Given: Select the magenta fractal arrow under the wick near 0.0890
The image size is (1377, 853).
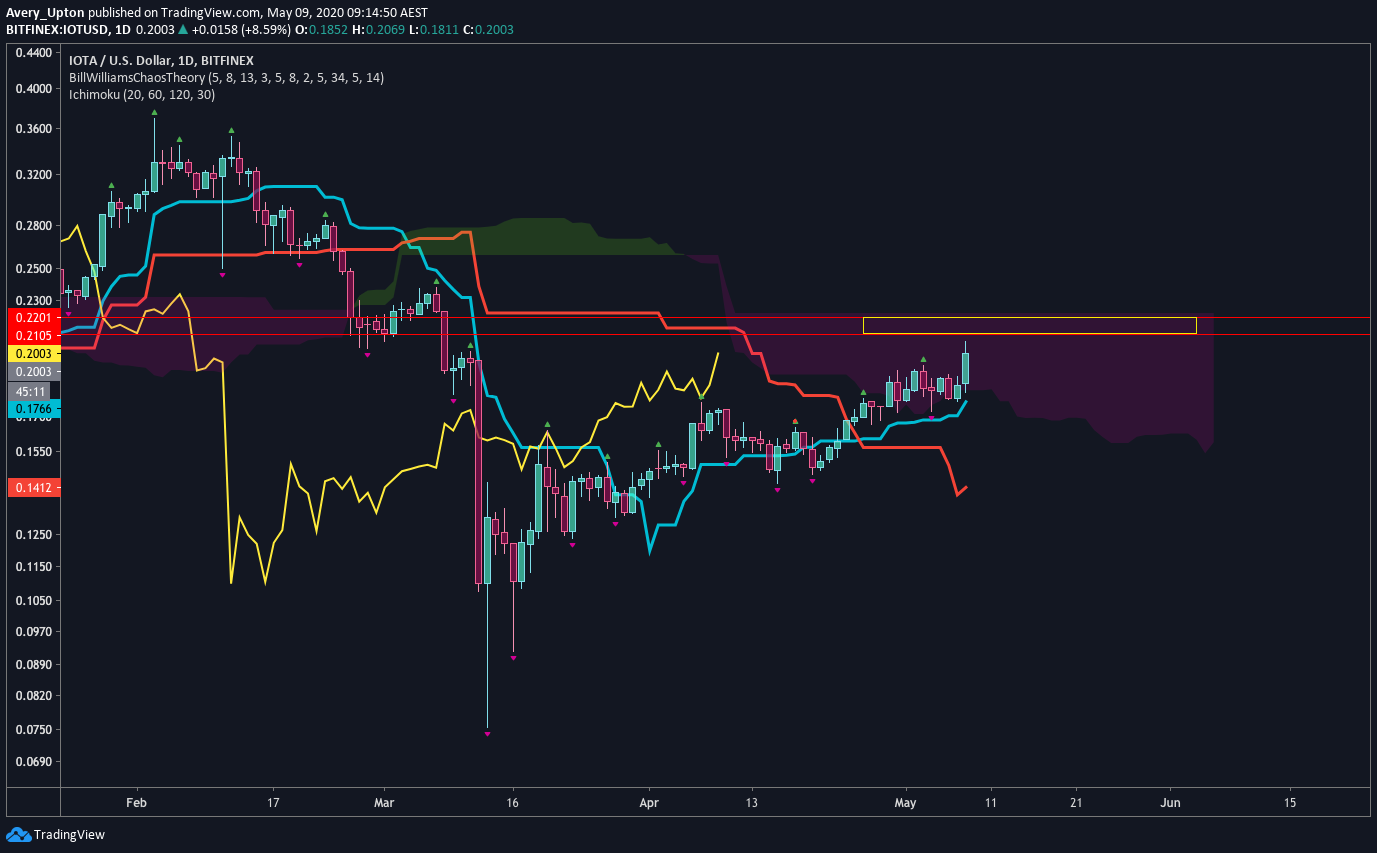Looking at the screenshot, I should 513,657.
